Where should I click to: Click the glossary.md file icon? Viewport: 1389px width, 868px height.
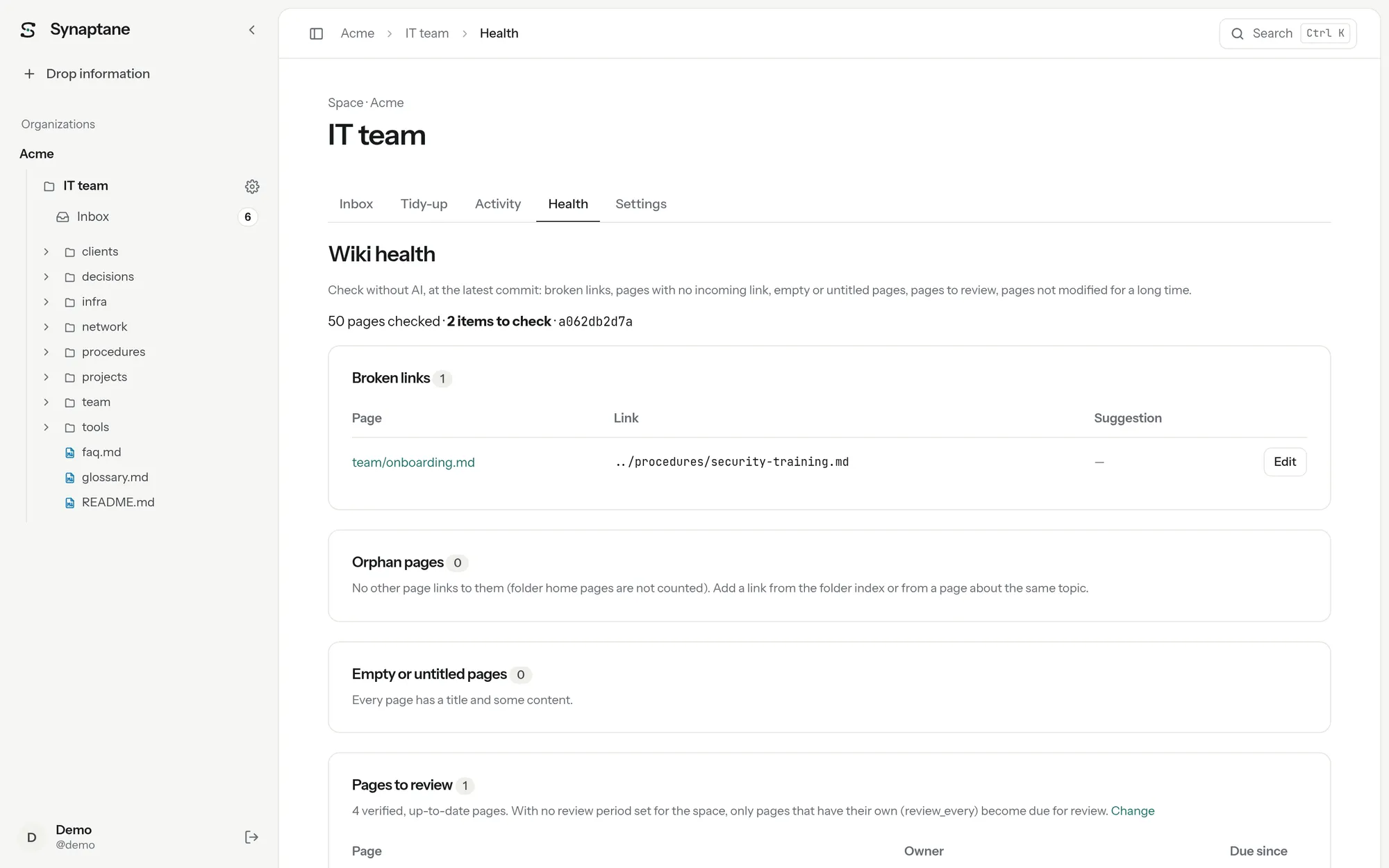point(69,478)
